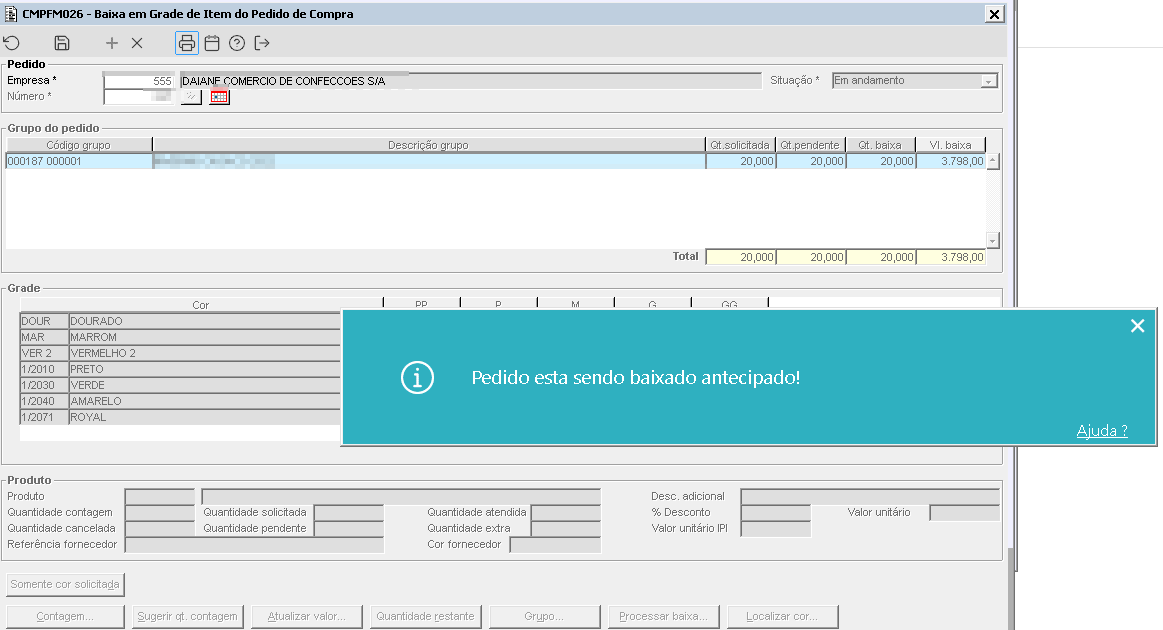
Task: Click the undo/refresh toolbar icon
Action: coord(12,43)
